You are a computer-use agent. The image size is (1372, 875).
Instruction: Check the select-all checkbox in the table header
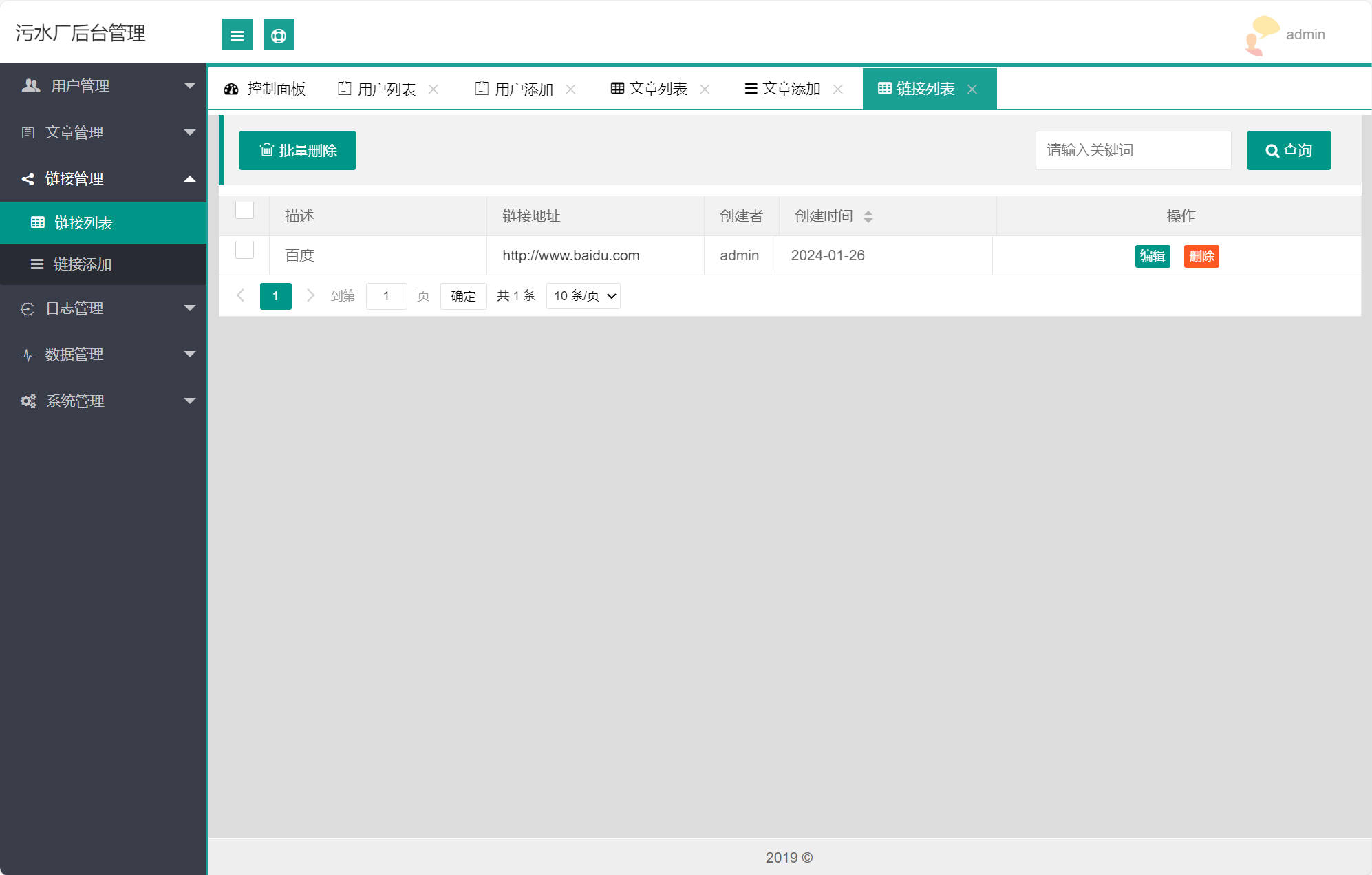click(244, 210)
